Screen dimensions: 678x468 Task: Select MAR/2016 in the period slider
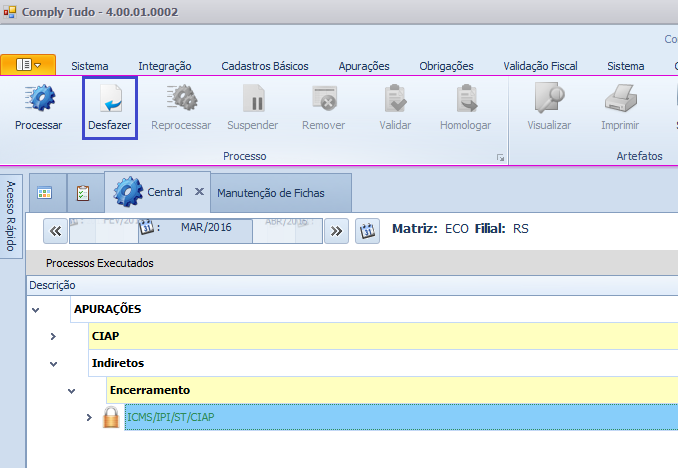click(205, 228)
